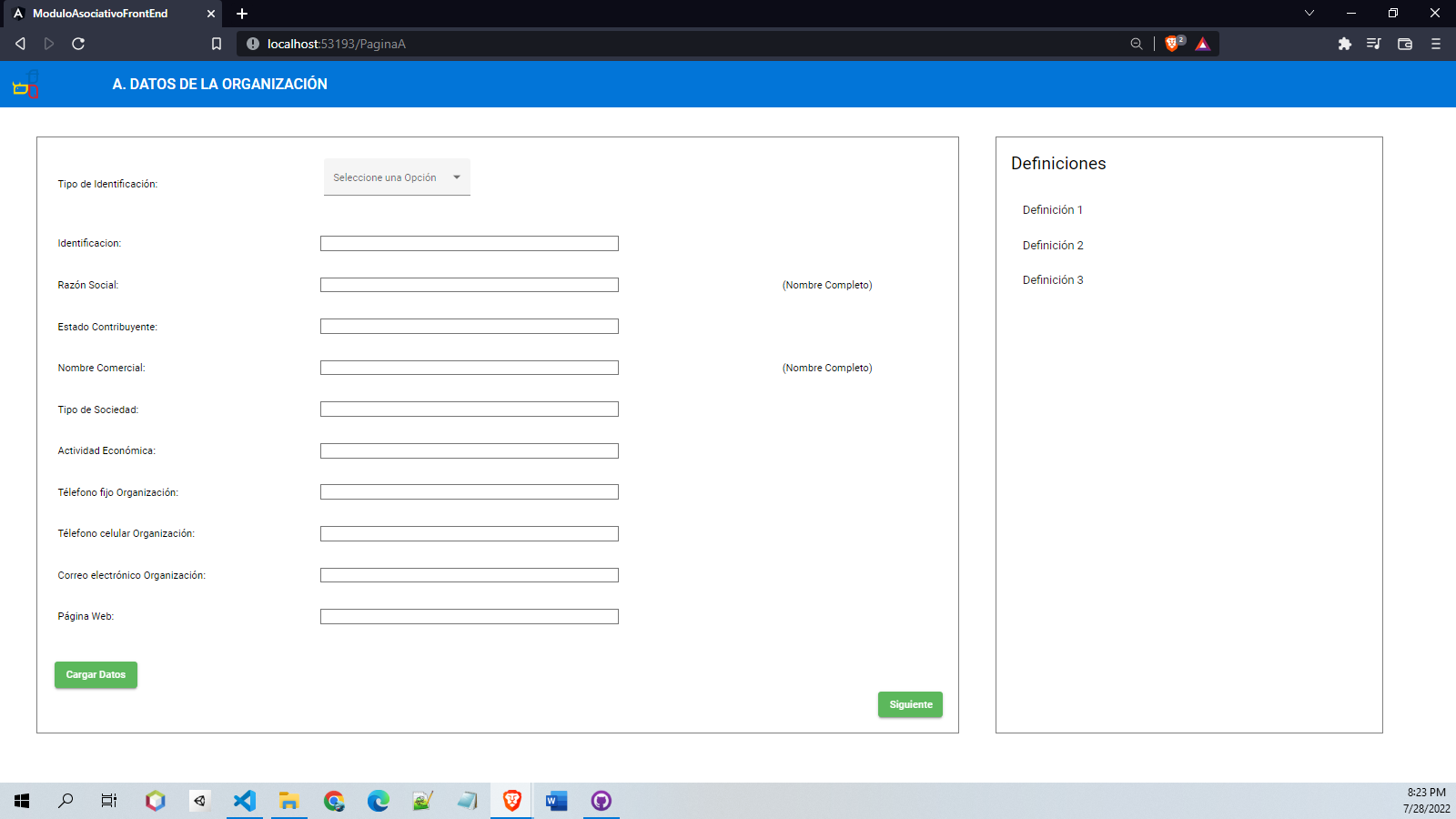This screenshot has height=819, width=1456.
Task: Open the notepad-with-pencil editor icon on taskbar
Action: pos(423,801)
